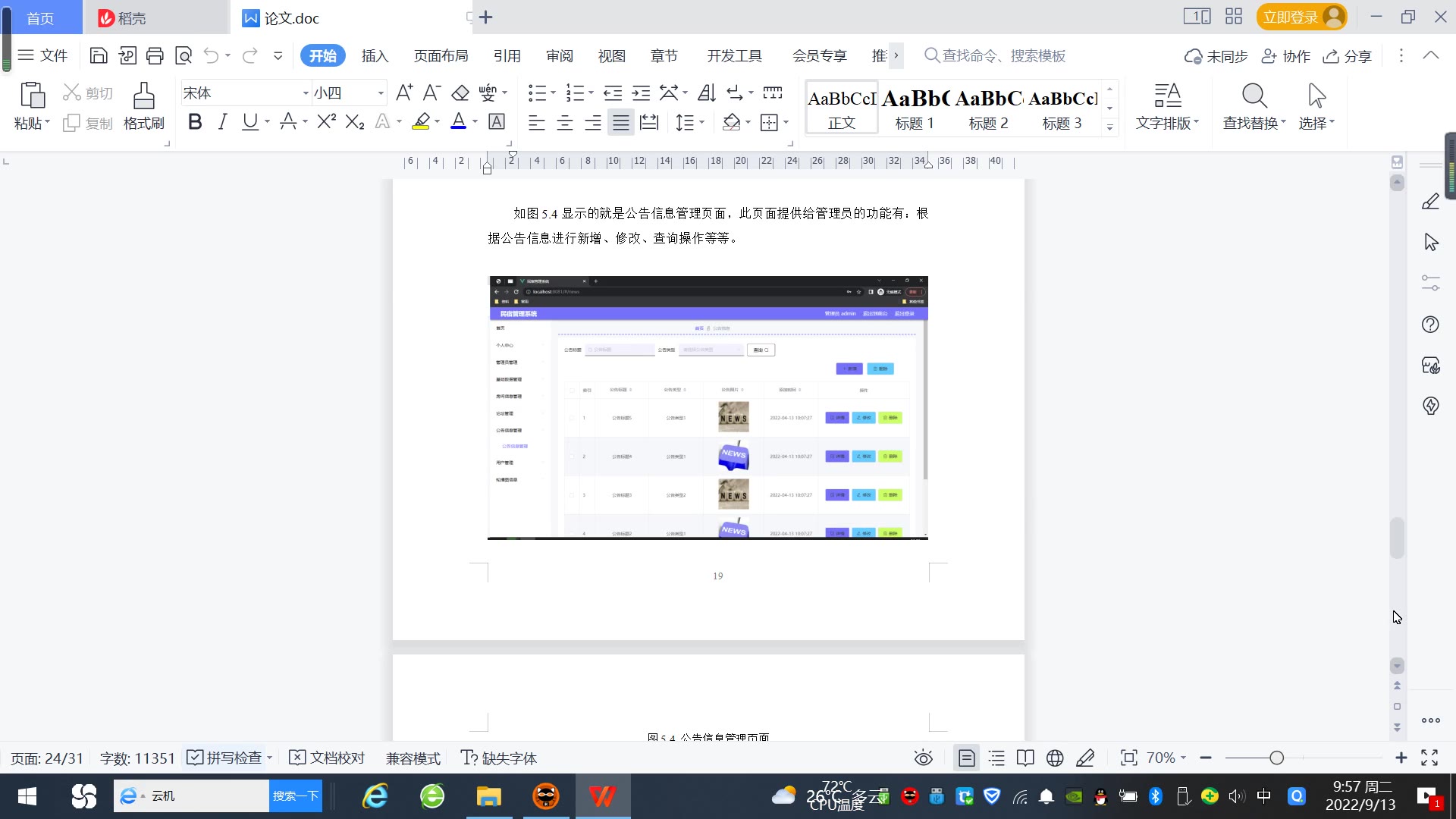Click the center alignment icon
This screenshot has height=819, width=1456.
pyautogui.click(x=565, y=122)
